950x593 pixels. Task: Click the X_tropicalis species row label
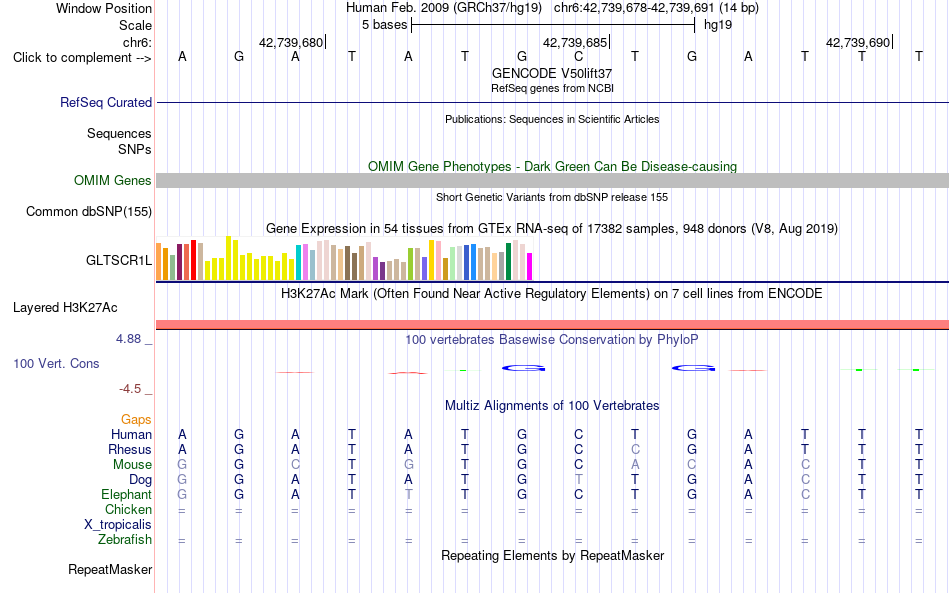[118, 525]
